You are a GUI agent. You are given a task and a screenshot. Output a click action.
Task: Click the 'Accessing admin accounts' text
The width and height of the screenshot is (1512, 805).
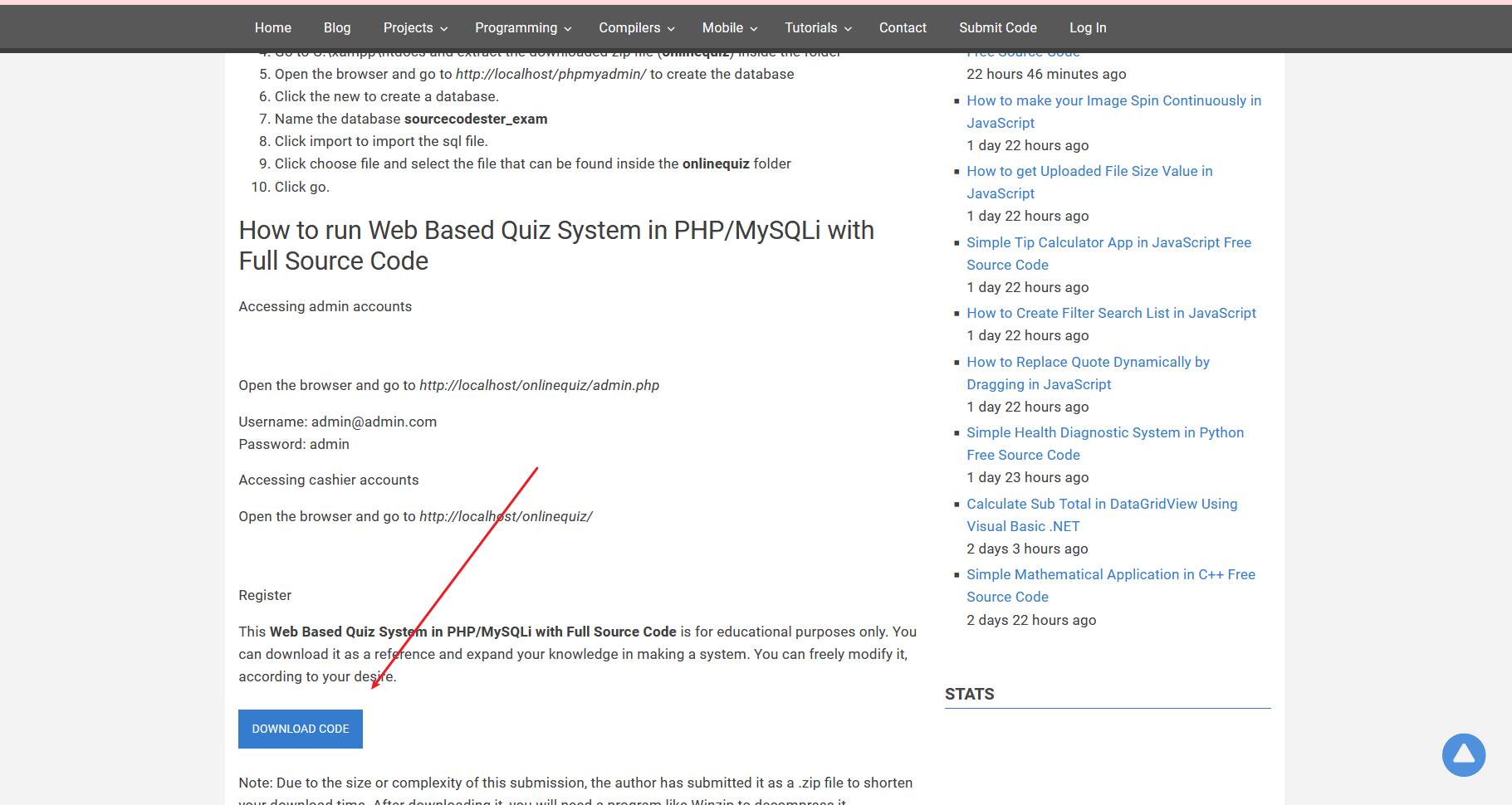325,306
